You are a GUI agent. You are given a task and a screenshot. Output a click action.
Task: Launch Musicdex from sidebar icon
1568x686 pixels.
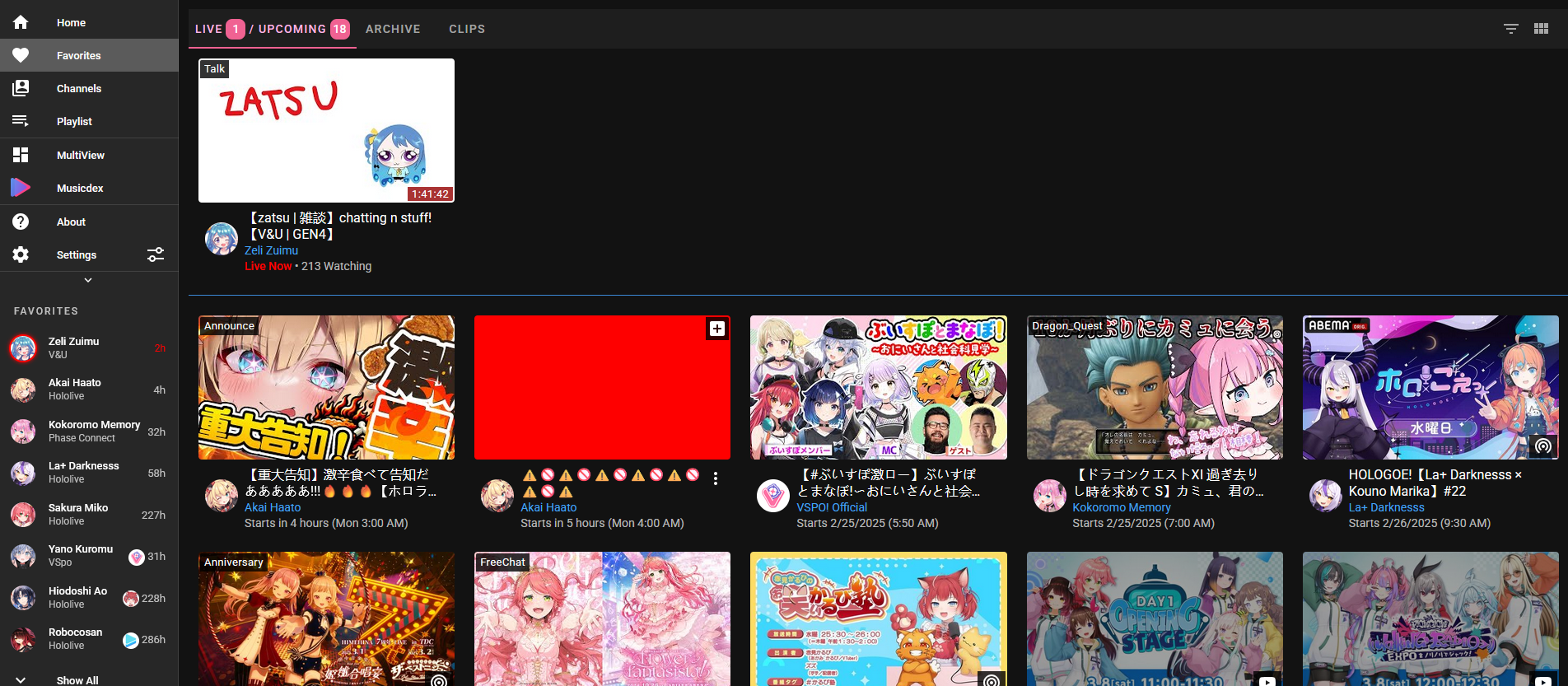pos(21,188)
